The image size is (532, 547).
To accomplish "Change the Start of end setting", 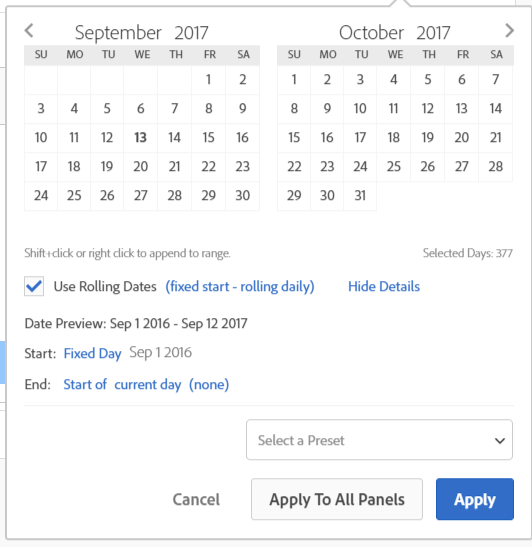I will (85, 384).
